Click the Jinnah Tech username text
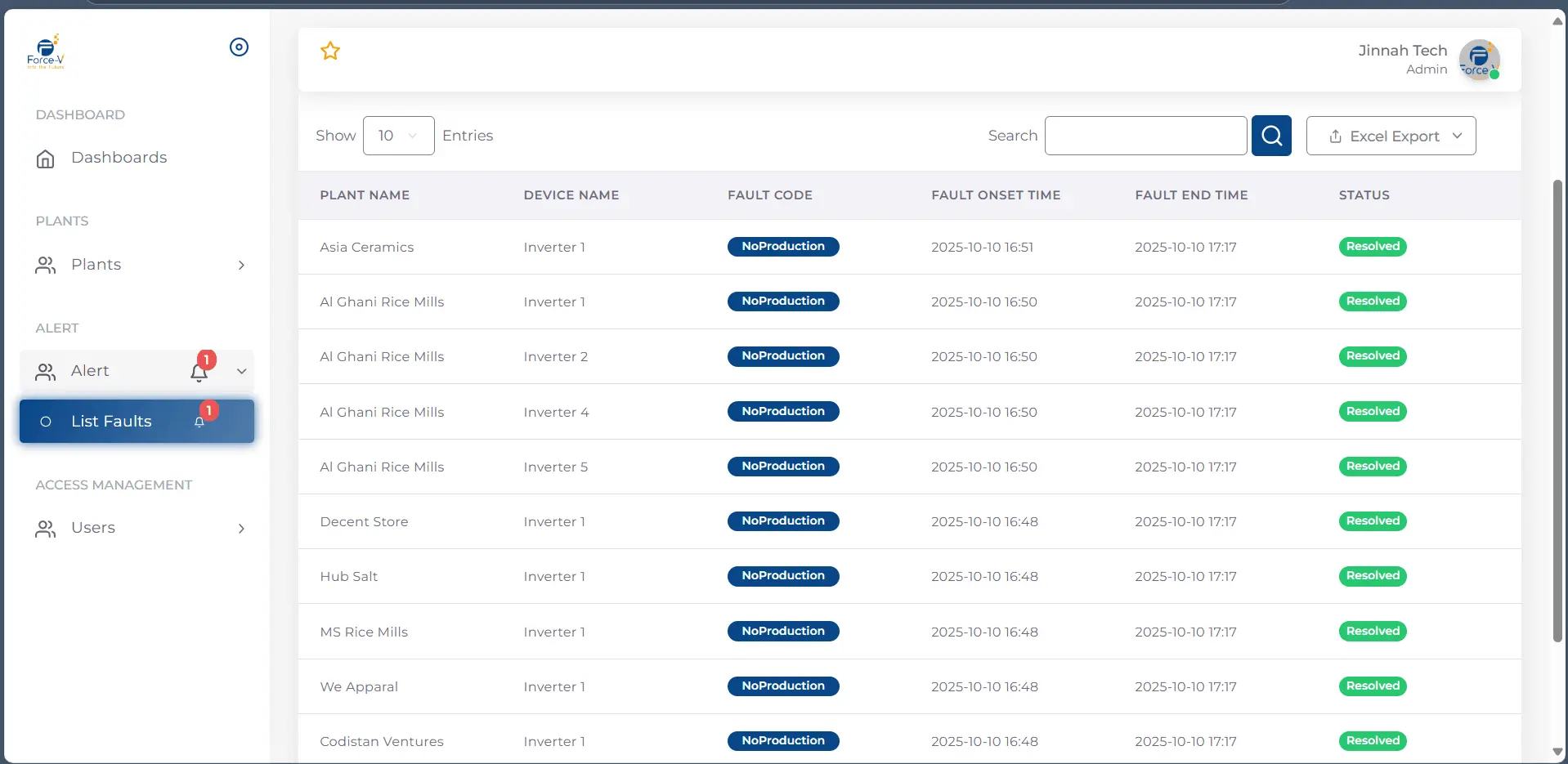Image resolution: width=1568 pixels, height=764 pixels. click(1402, 51)
